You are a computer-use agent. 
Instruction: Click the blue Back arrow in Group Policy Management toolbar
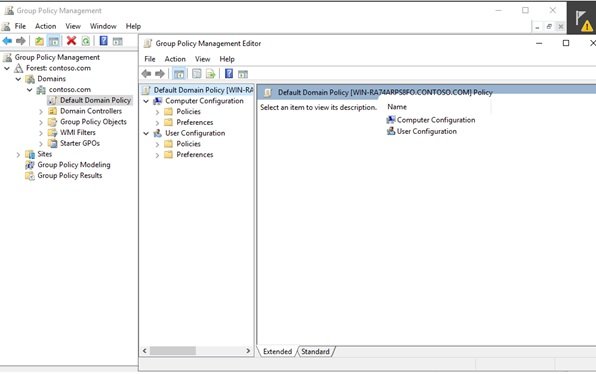7,41
